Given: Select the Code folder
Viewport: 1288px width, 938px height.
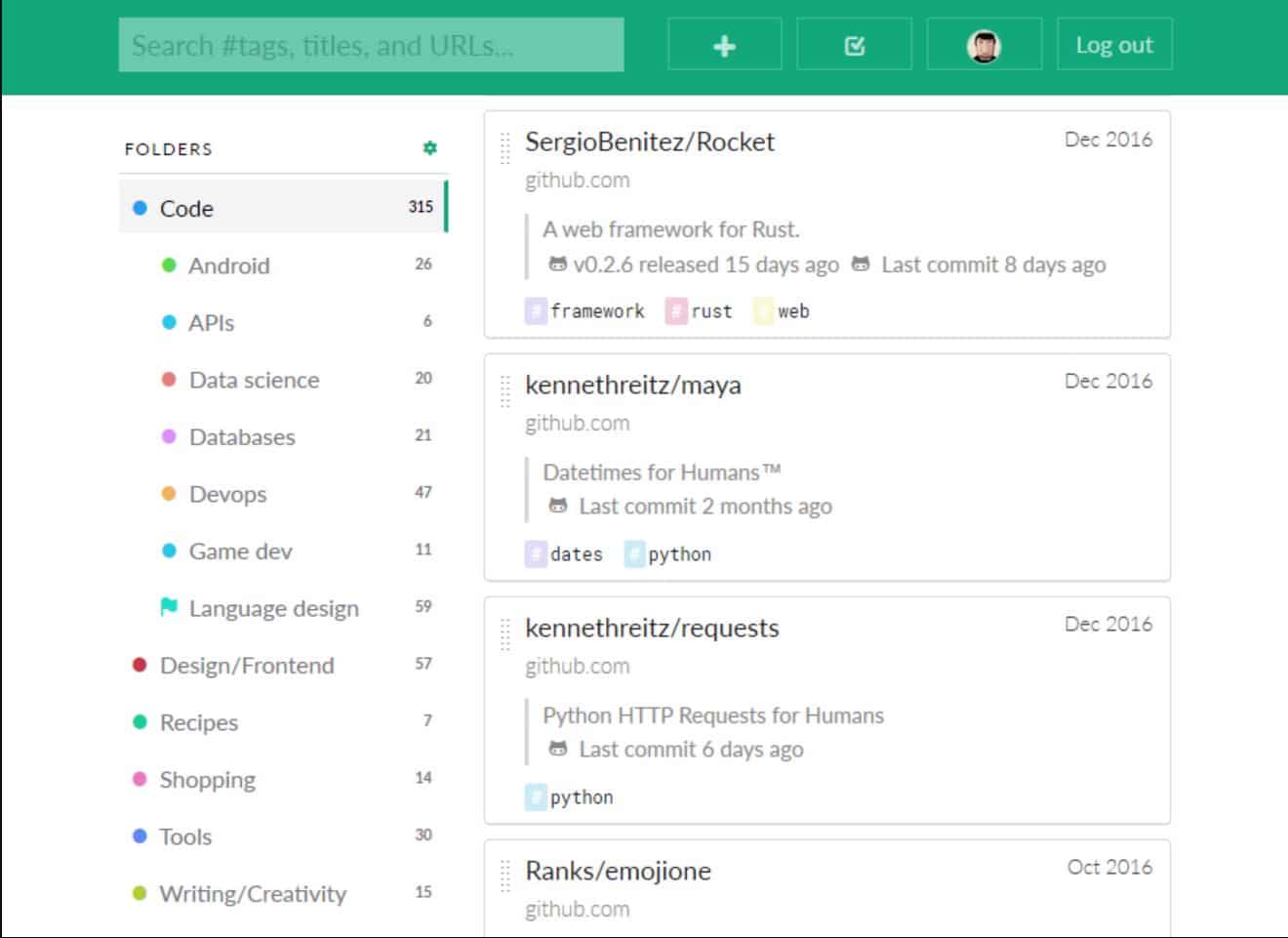Looking at the screenshot, I should pyautogui.click(x=283, y=207).
